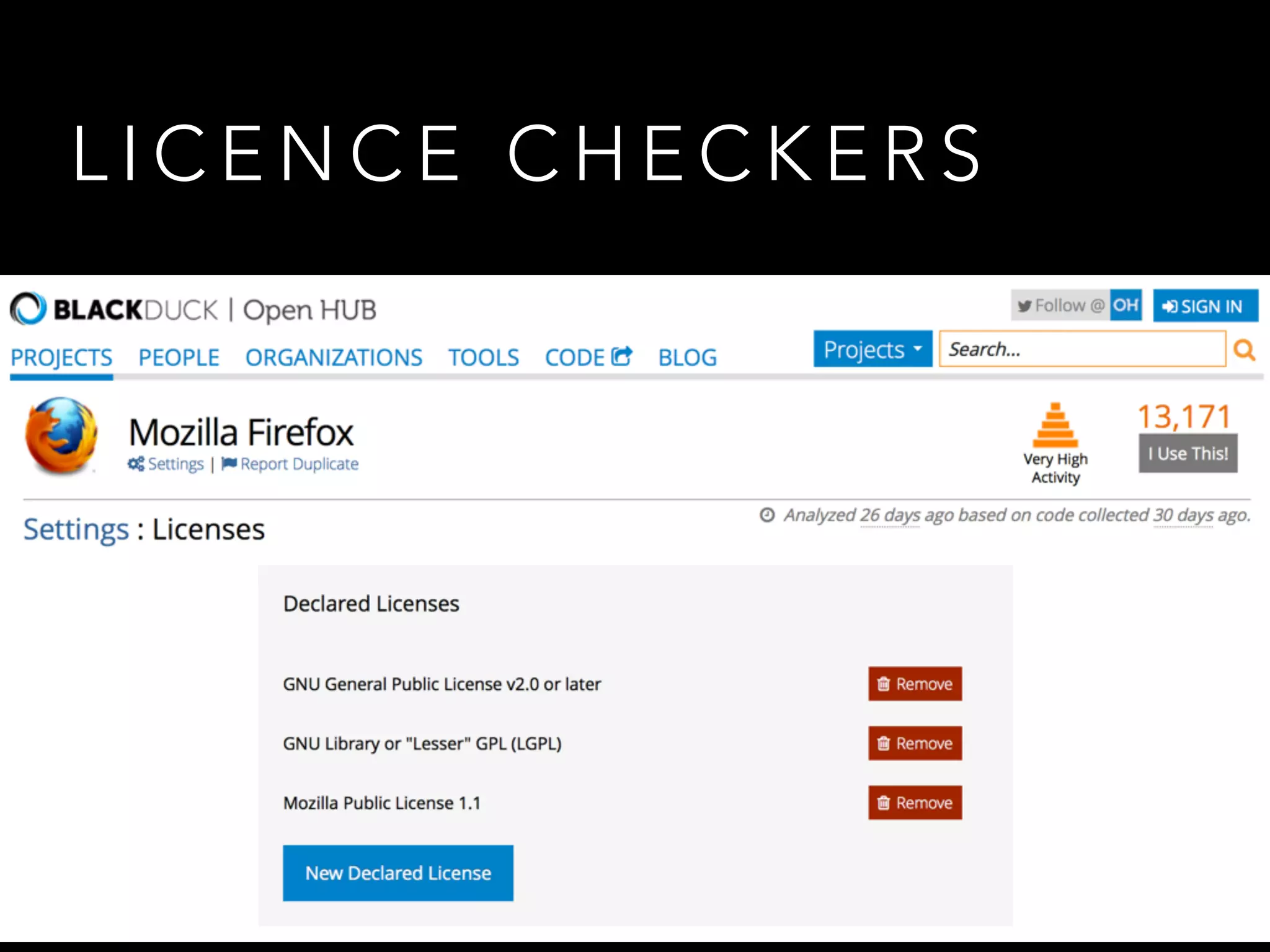Open the ORGANIZATIONS section
The width and height of the screenshot is (1270, 952).
pos(334,357)
